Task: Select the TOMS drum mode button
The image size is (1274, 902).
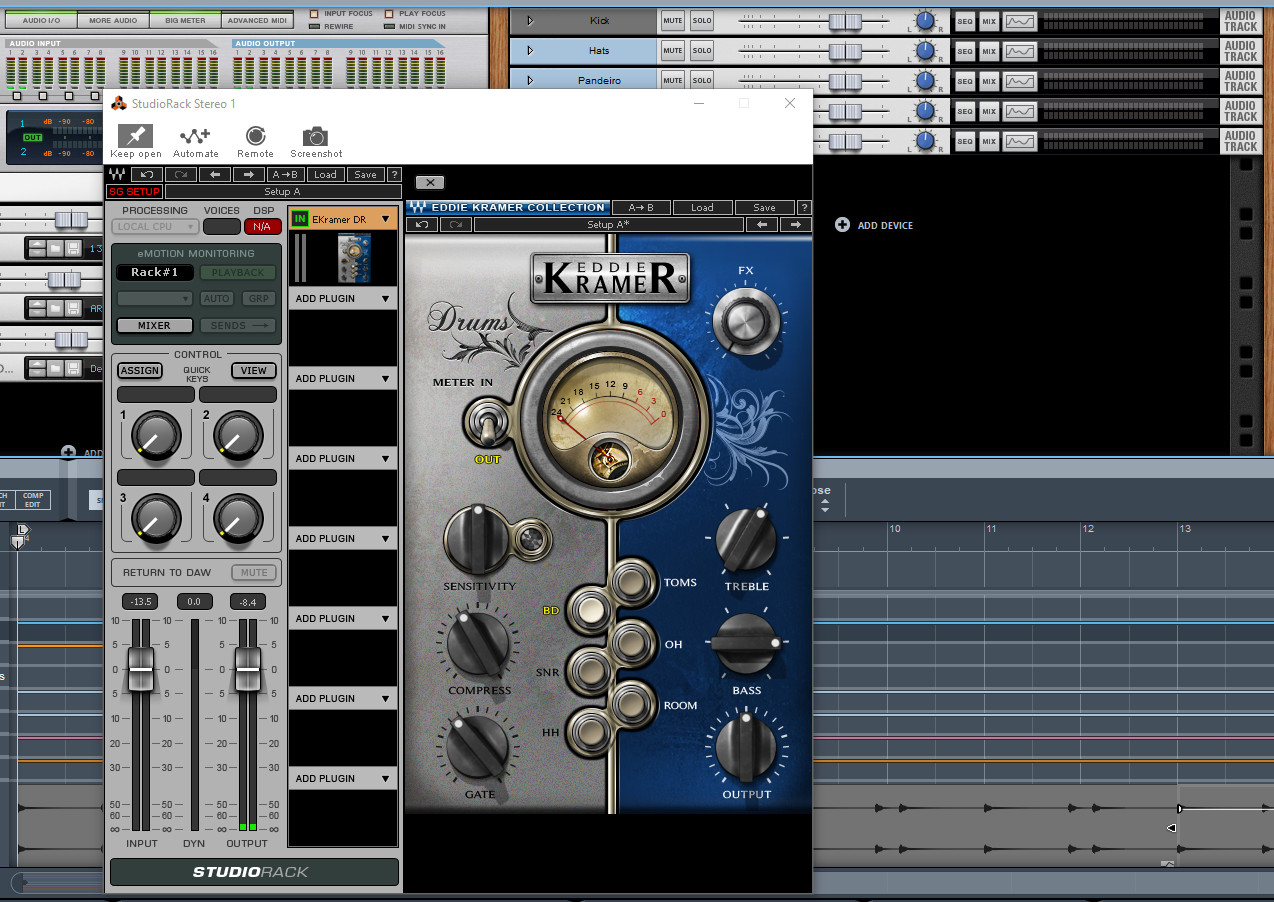Action: click(x=630, y=581)
